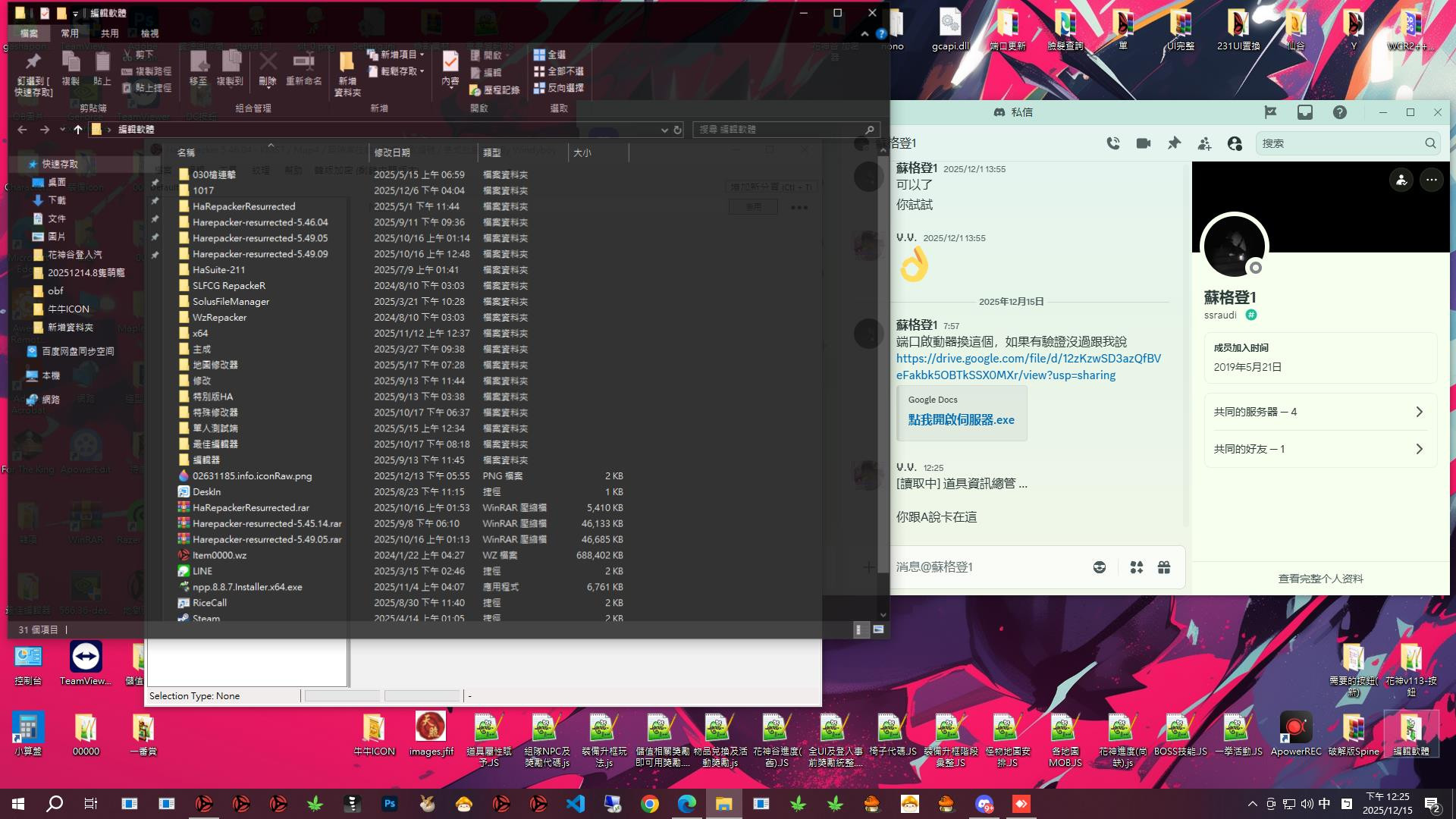Open the Discord inbox icon
This screenshot has height=819, width=1456.
pos(1305,112)
